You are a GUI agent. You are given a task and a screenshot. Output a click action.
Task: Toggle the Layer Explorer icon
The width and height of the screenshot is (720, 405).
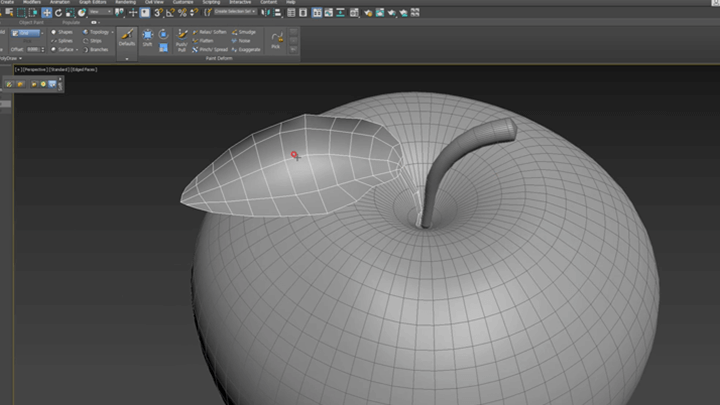tap(303, 13)
